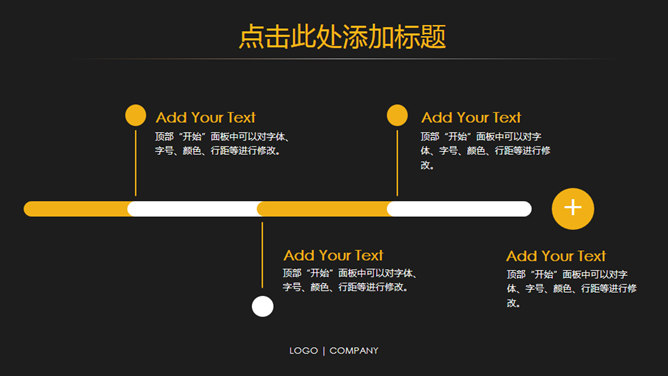This screenshot has width=668, height=376.
Task: Select the yellow timeline segment in the middle
Action: (x=323, y=209)
